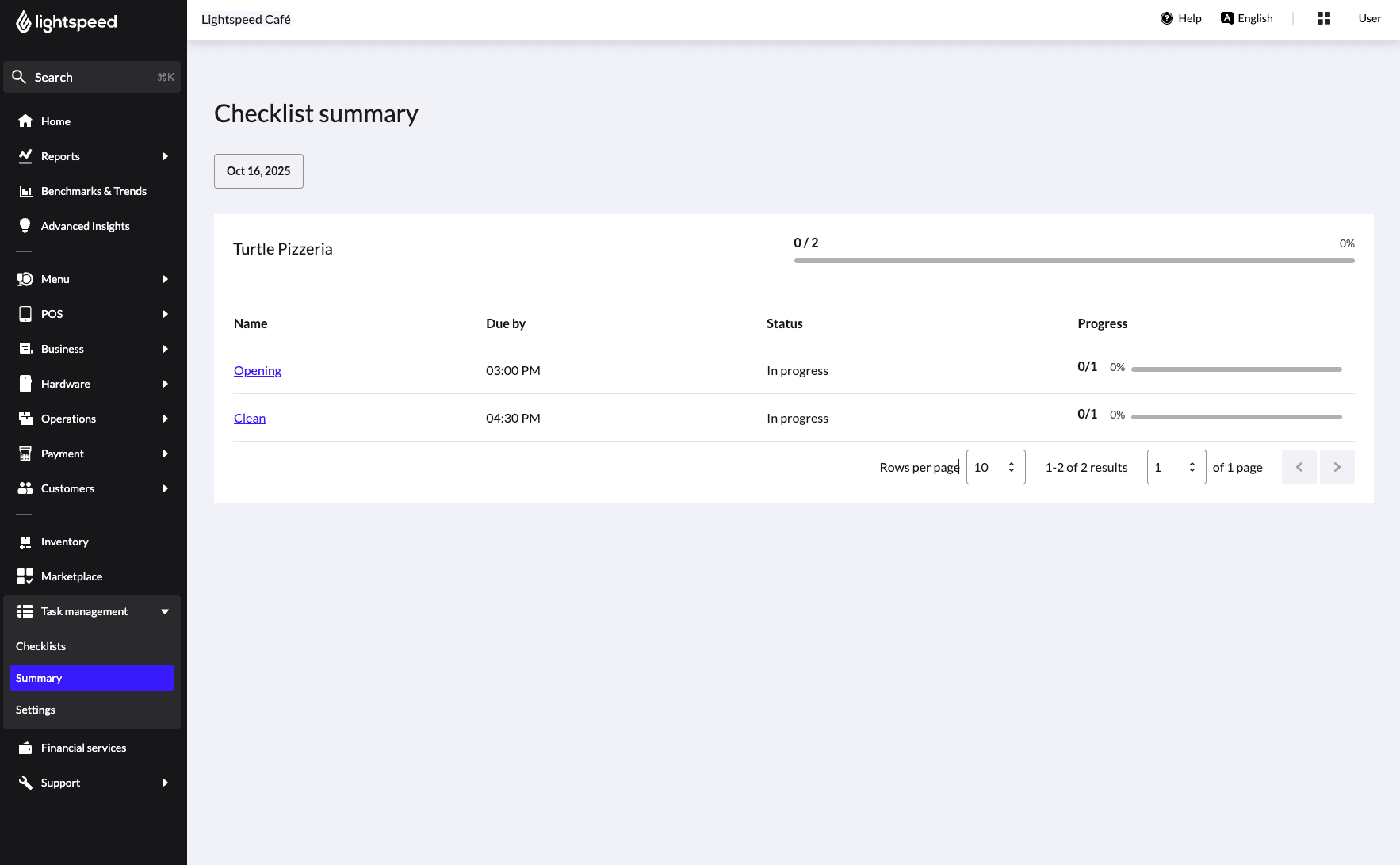Open the Opening checklist link
1400x865 pixels.
point(257,370)
